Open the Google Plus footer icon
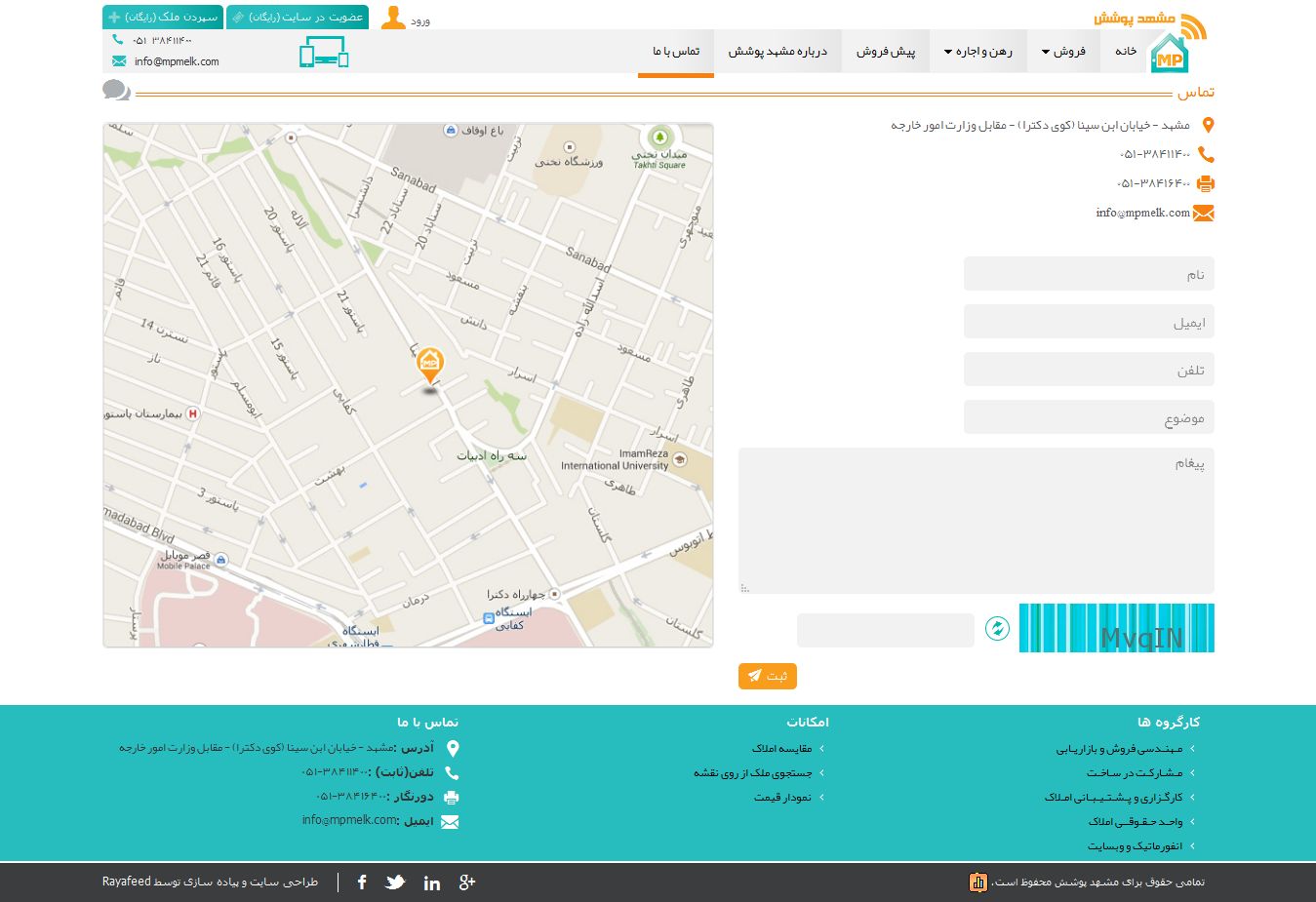1316x902 pixels. (x=467, y=882)
